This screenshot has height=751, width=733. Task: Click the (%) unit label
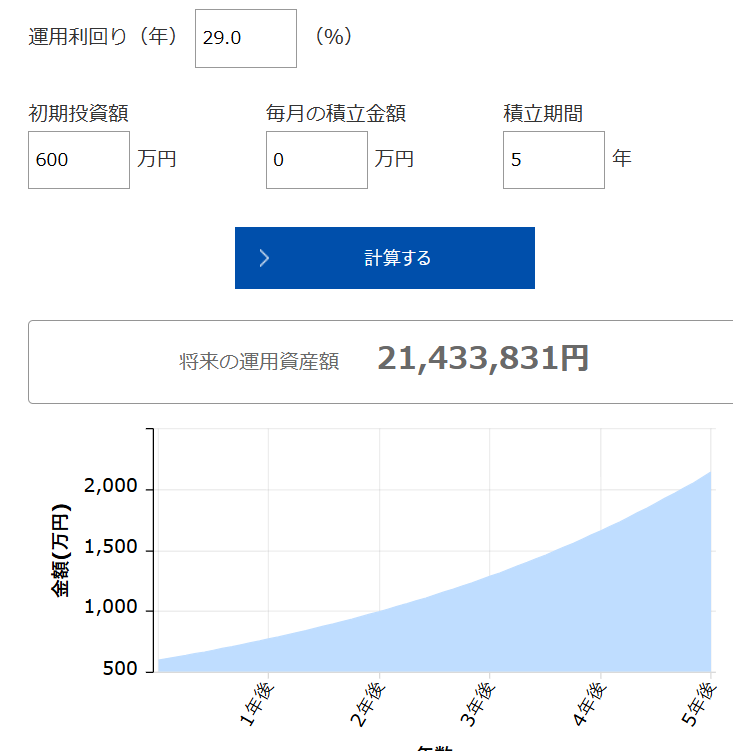(x=334, y=37)
